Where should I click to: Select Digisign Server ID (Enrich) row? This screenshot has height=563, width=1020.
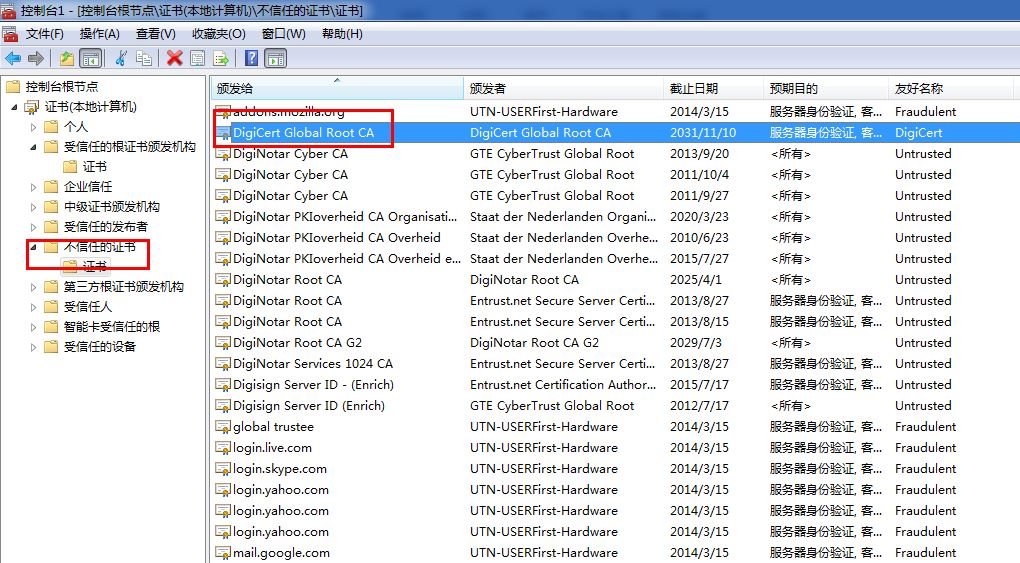click(615, 406)
